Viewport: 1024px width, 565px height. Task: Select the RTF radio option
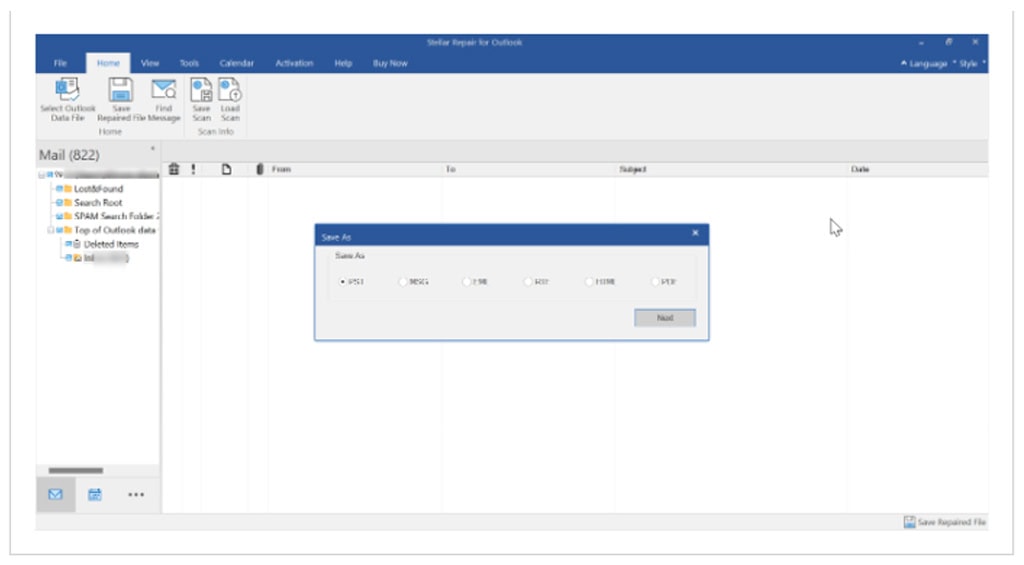pyautogui.click(x=528, y=282)
